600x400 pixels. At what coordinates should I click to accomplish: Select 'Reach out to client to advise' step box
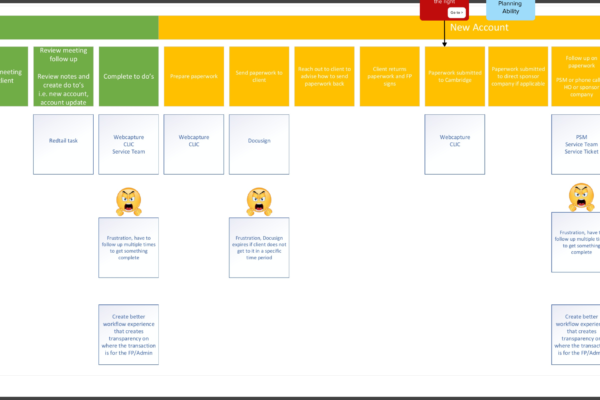(x=324, y=76)
